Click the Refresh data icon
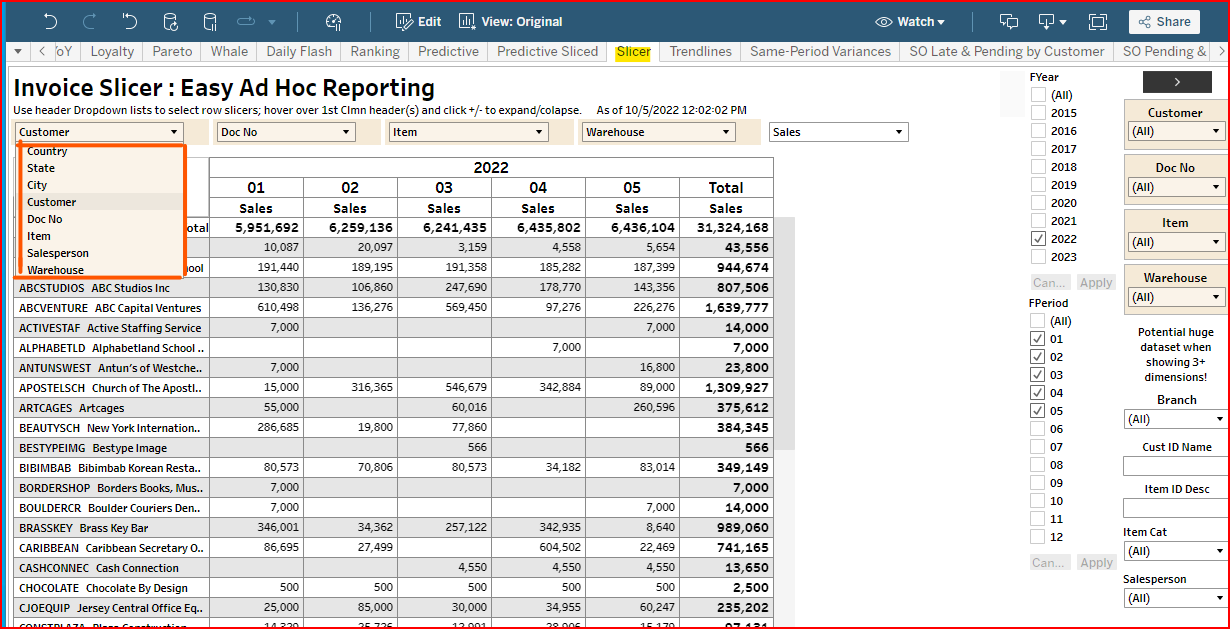This screenshot has height=629, width=1230. coord(170,21)
